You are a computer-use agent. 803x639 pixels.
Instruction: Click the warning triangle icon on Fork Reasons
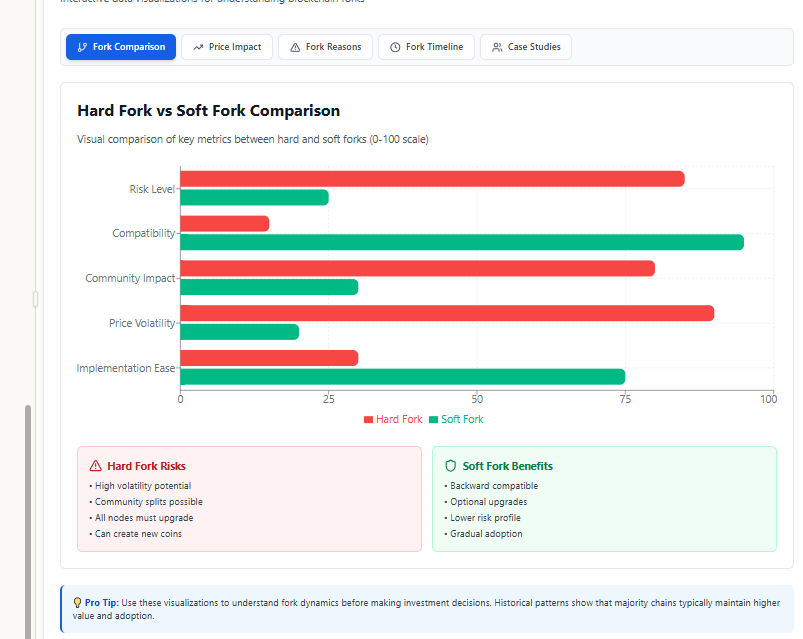click(295, 47)
